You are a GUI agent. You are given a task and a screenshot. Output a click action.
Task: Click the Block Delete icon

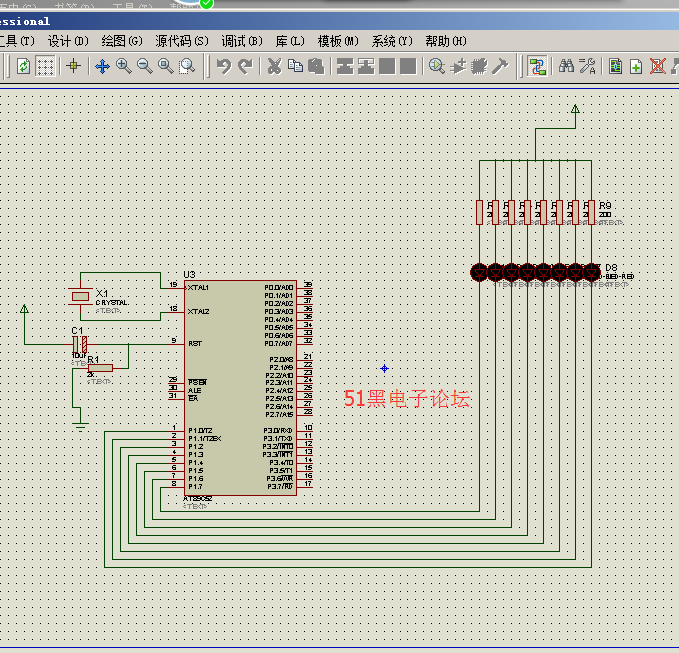408,66
